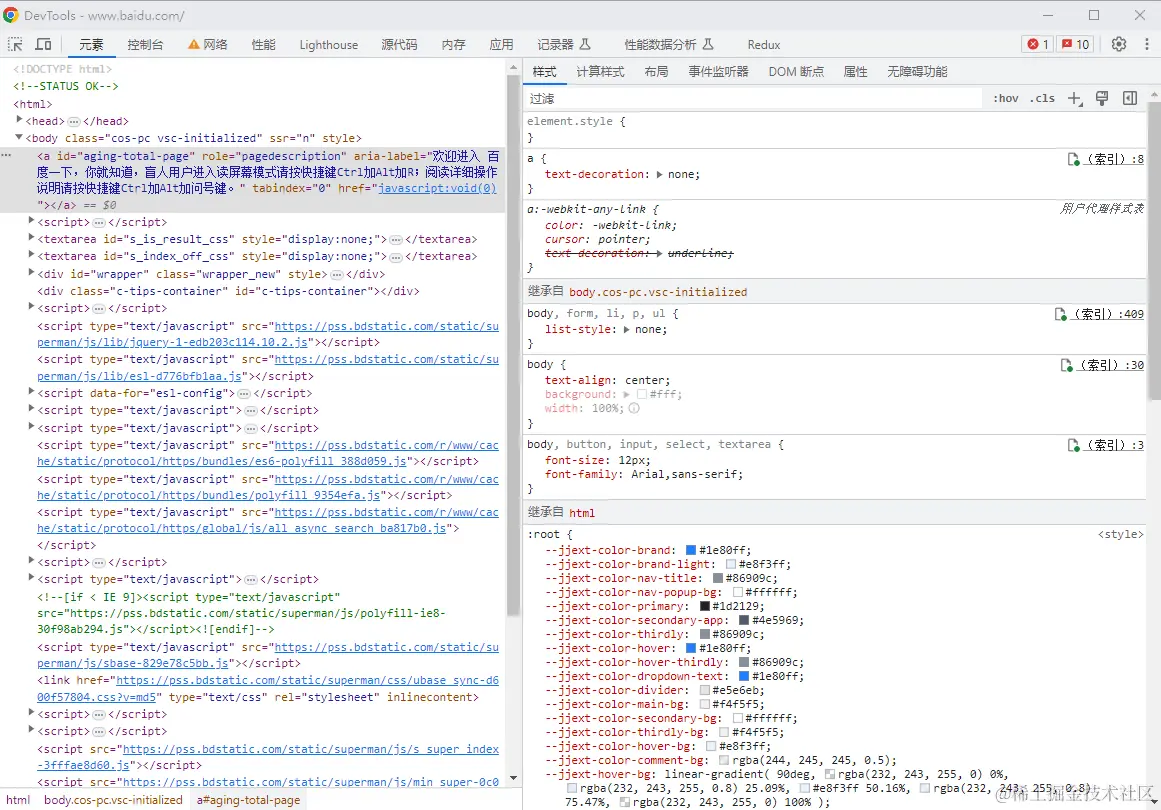The image size is (1161, 810).
Task: Expand the script data-for esl-config node
Action: tap(31, 392)
